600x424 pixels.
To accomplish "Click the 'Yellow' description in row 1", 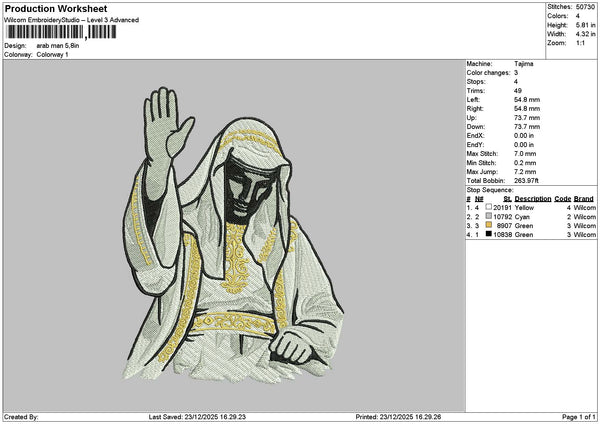I will tap(524, 208).
